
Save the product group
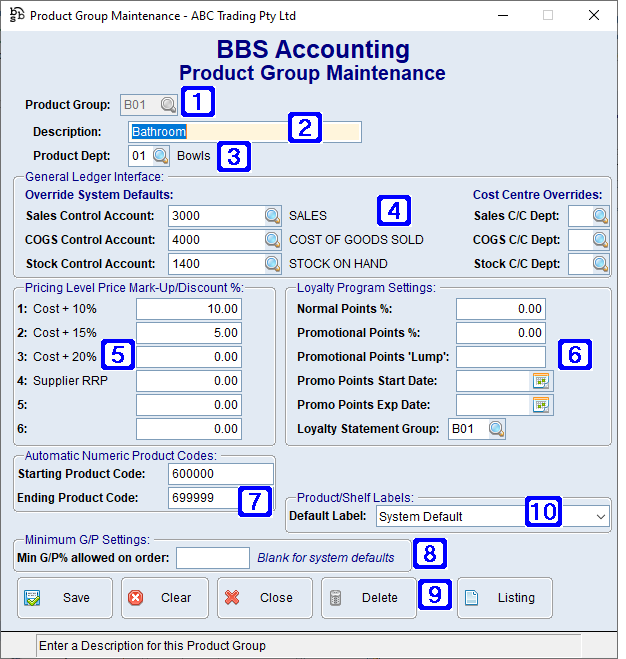pos(65,598)
